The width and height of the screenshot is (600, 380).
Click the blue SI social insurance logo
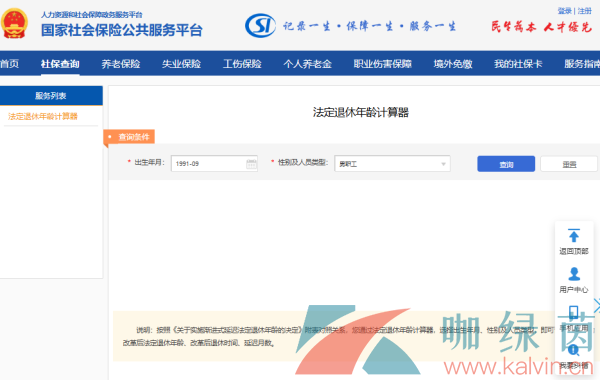[x=260, y=25]
